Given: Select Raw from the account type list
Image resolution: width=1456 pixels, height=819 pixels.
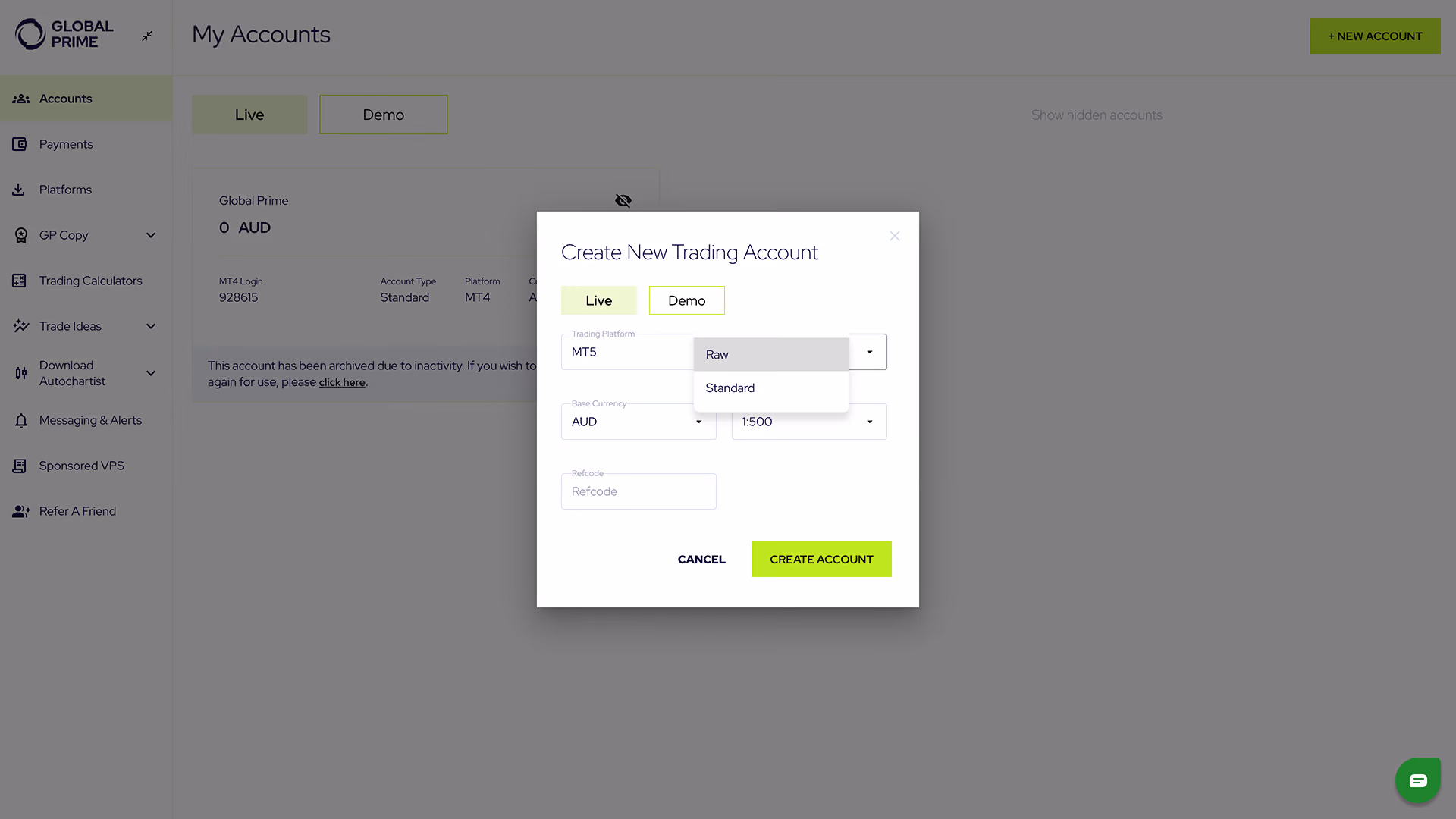Looking at the screenshot, I should [771, 354].
